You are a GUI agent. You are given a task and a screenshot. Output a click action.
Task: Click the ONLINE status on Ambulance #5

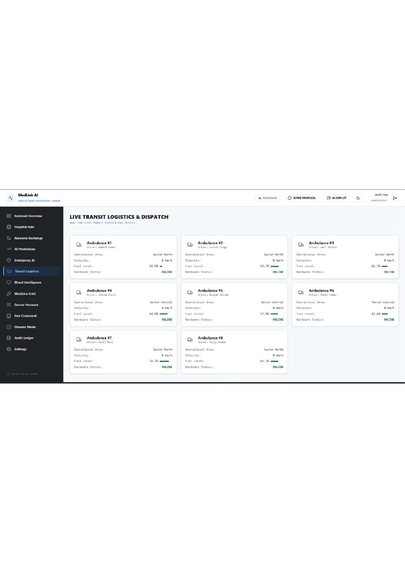point(278,319)
